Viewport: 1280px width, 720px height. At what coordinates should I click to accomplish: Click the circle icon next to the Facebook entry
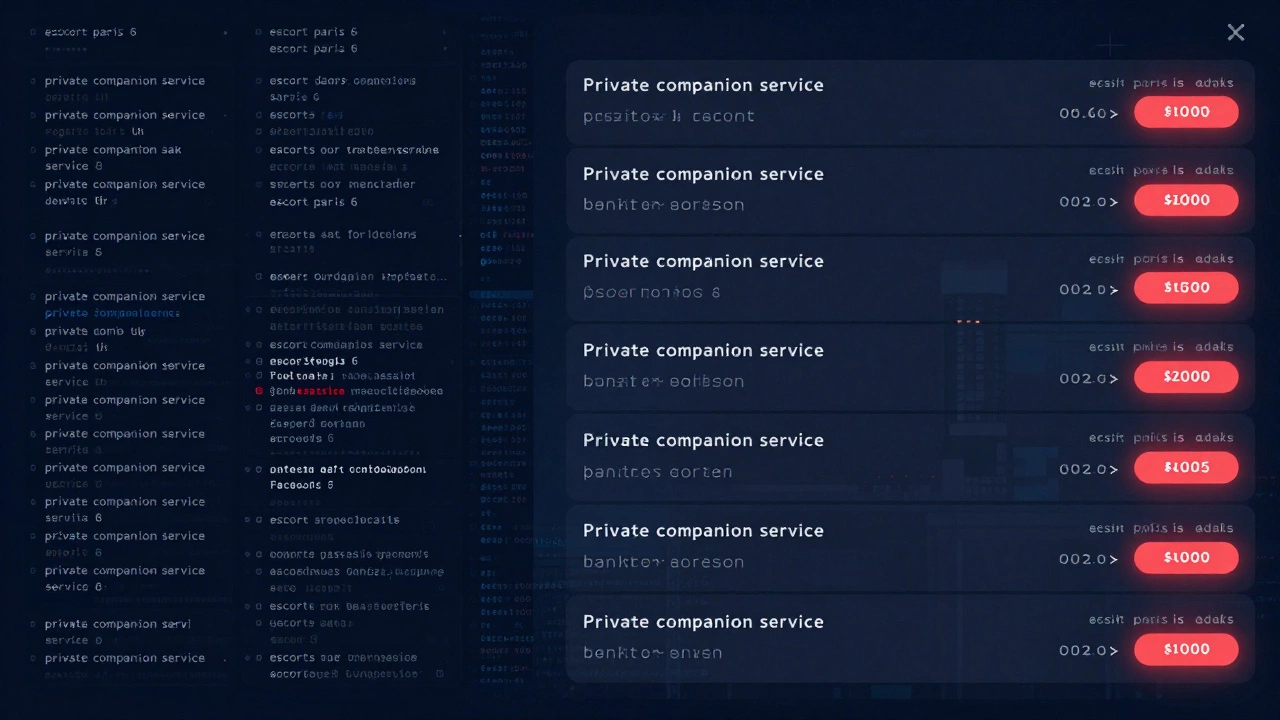coord(259,469)
